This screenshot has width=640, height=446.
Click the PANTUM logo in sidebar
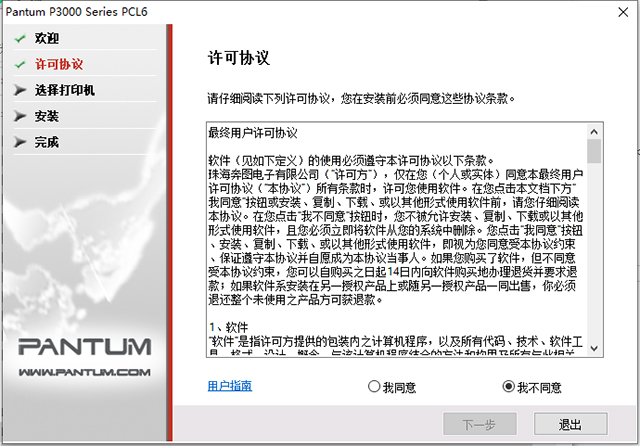click(x=85, y=347)
